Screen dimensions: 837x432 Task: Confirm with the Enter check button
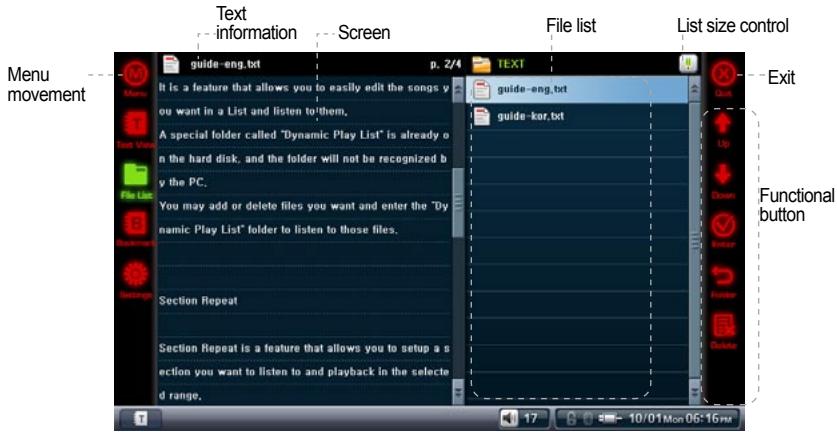pos(723,225)
